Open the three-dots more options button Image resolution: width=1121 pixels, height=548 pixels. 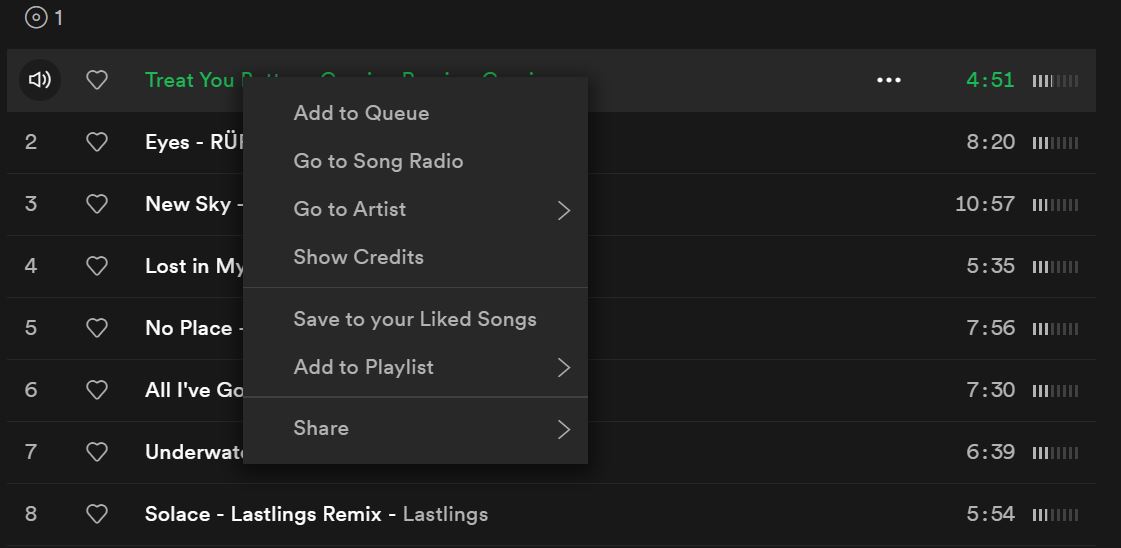tap(889, 80)
